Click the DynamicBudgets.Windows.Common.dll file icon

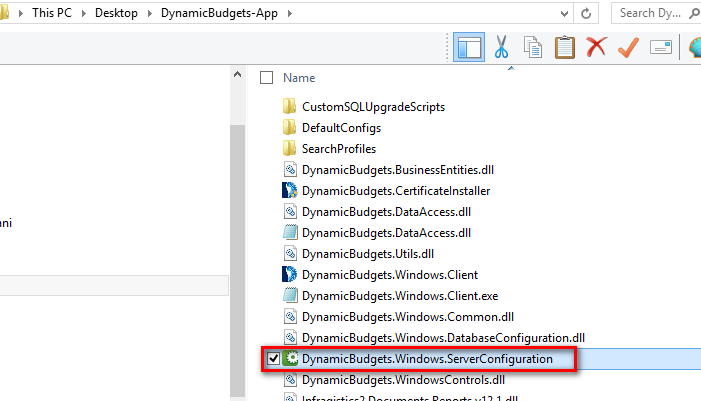point(290,317)
